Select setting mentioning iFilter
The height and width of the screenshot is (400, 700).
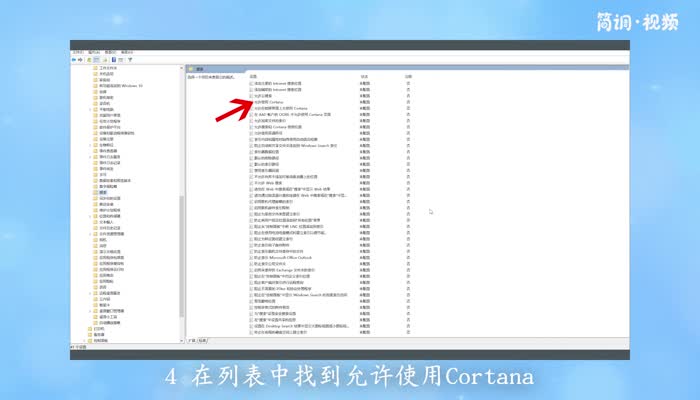[x=283, y=289]
